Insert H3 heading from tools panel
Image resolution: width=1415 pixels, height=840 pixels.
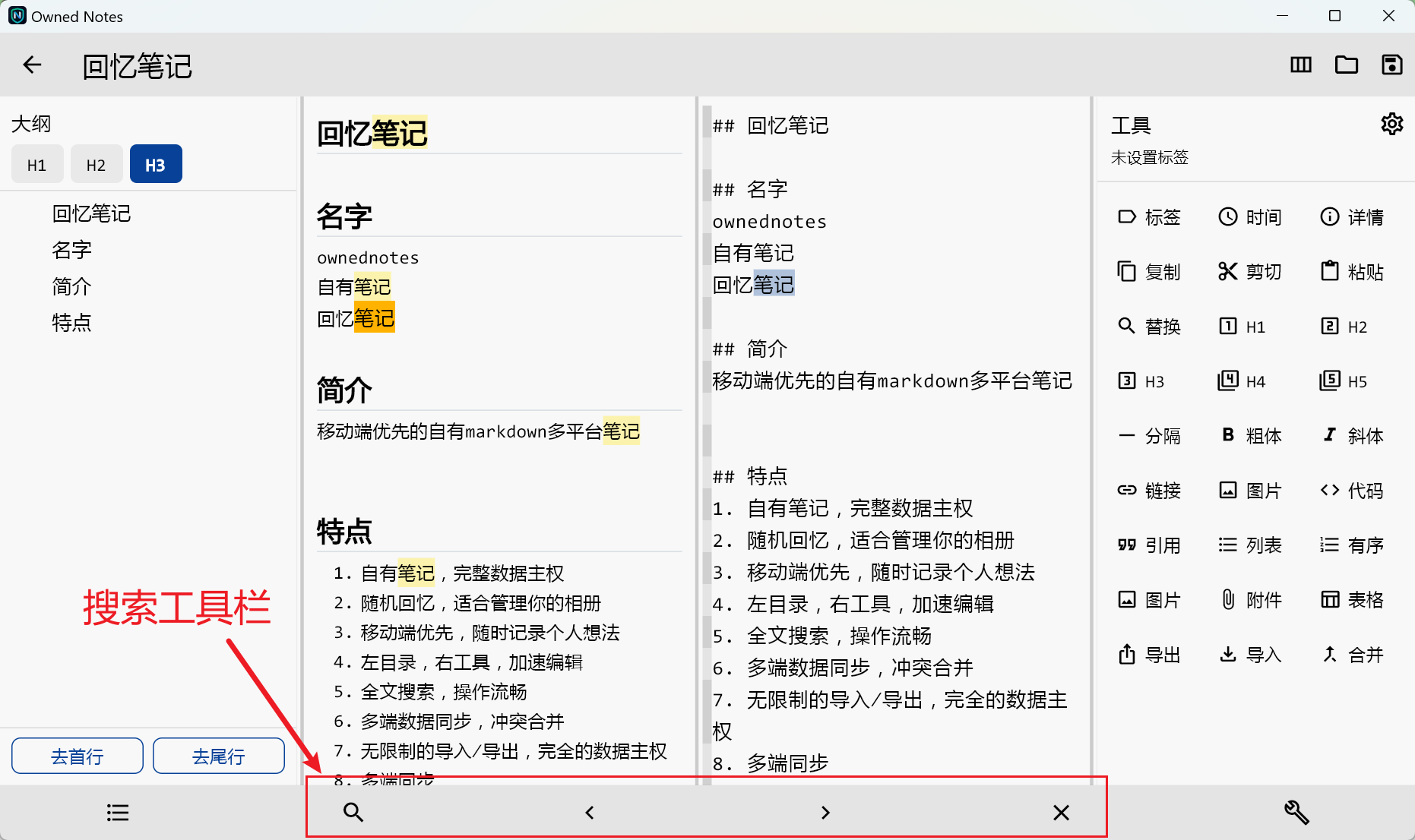(1141, 381)
